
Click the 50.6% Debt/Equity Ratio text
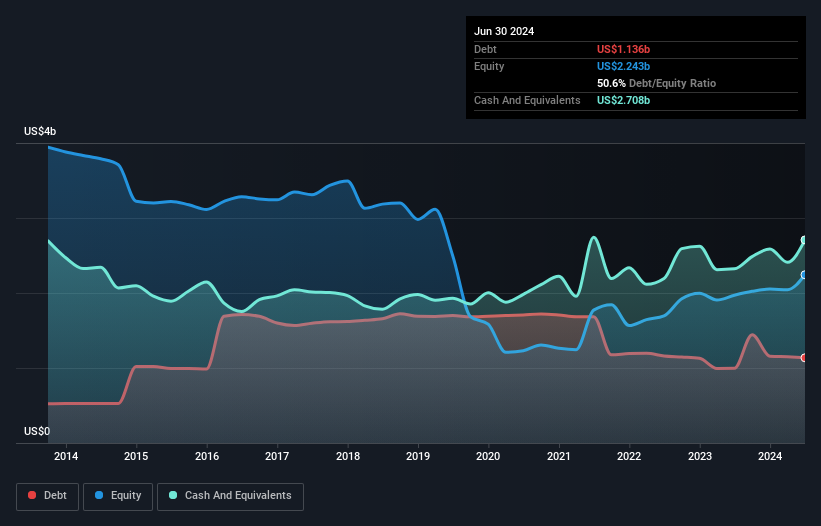[x=656, y=83]
